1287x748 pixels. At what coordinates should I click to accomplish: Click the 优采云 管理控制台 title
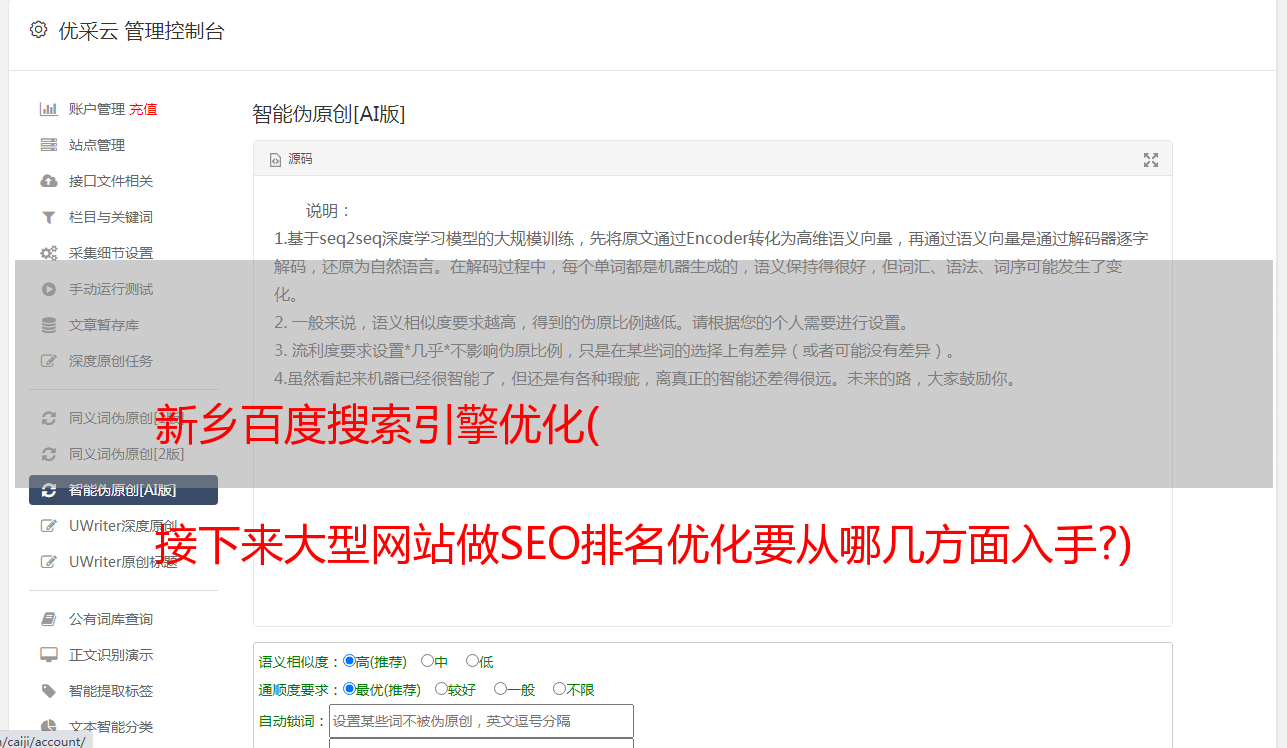click(x=141, y=31)
